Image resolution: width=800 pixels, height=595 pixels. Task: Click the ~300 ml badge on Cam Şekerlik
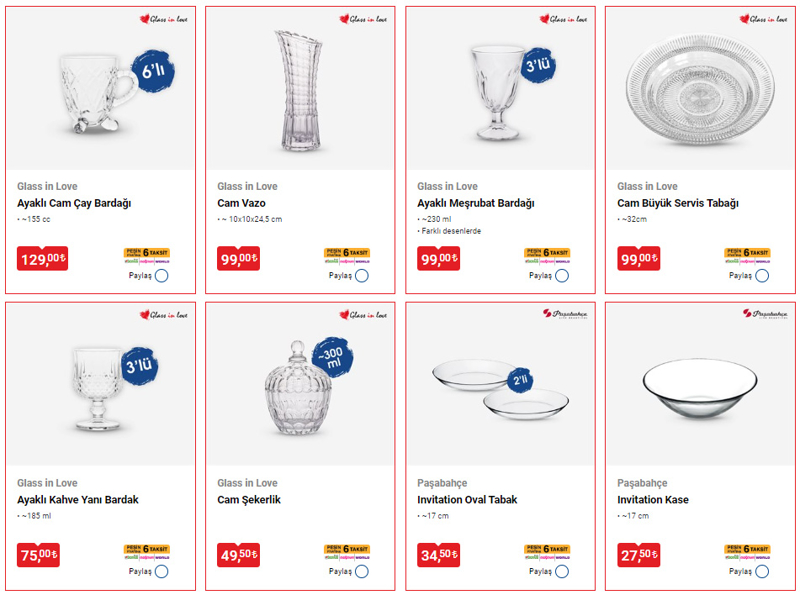[333, 357]
